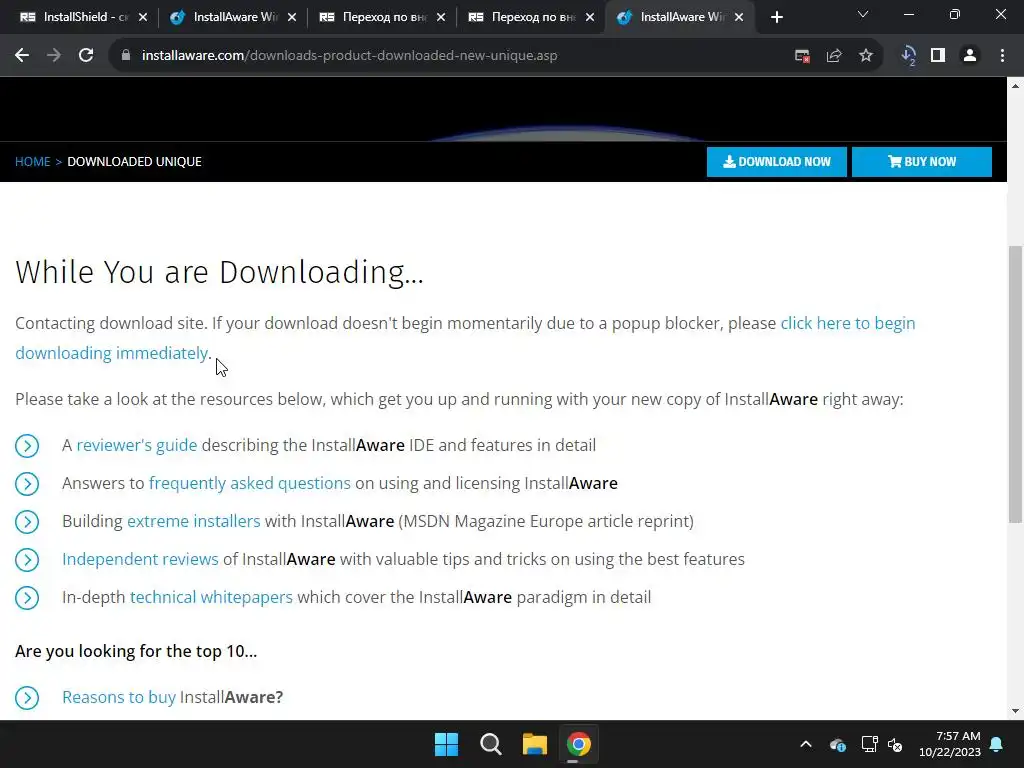Screen dimensions: 1024x768
Task: Go back to the previous page
Action: point(22,56)
